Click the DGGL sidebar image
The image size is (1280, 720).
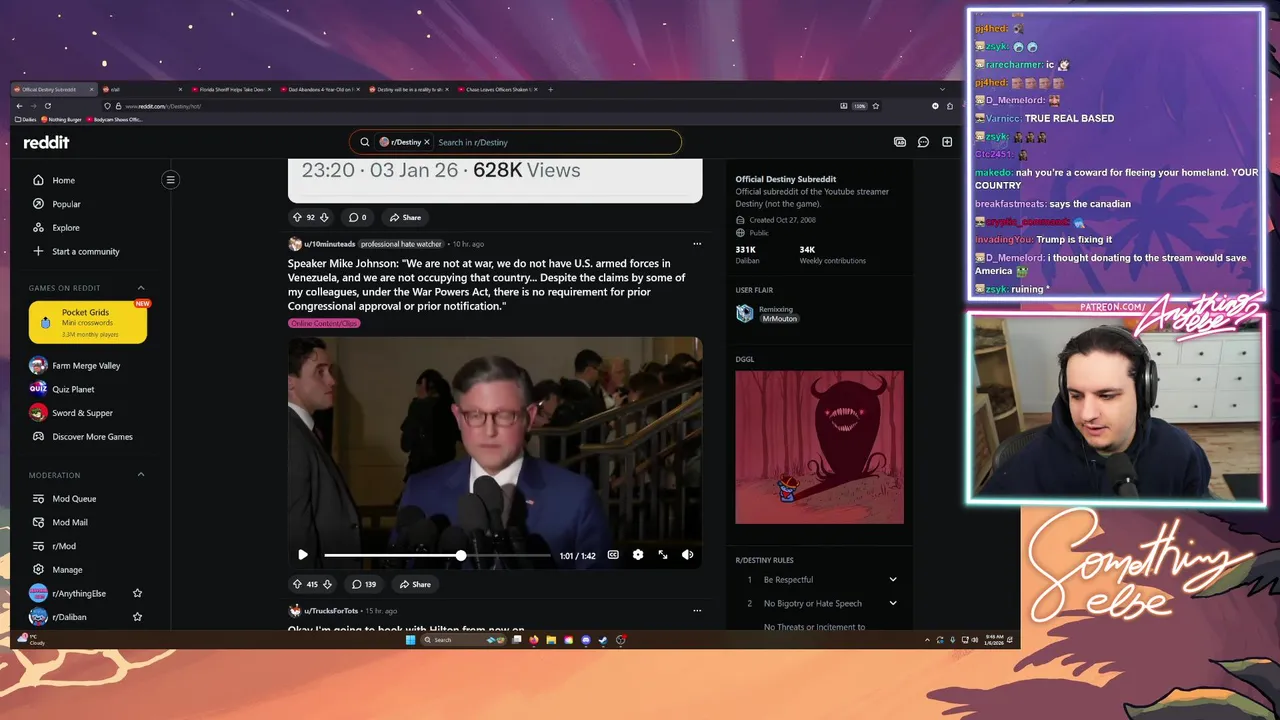(x=819, y=447)
